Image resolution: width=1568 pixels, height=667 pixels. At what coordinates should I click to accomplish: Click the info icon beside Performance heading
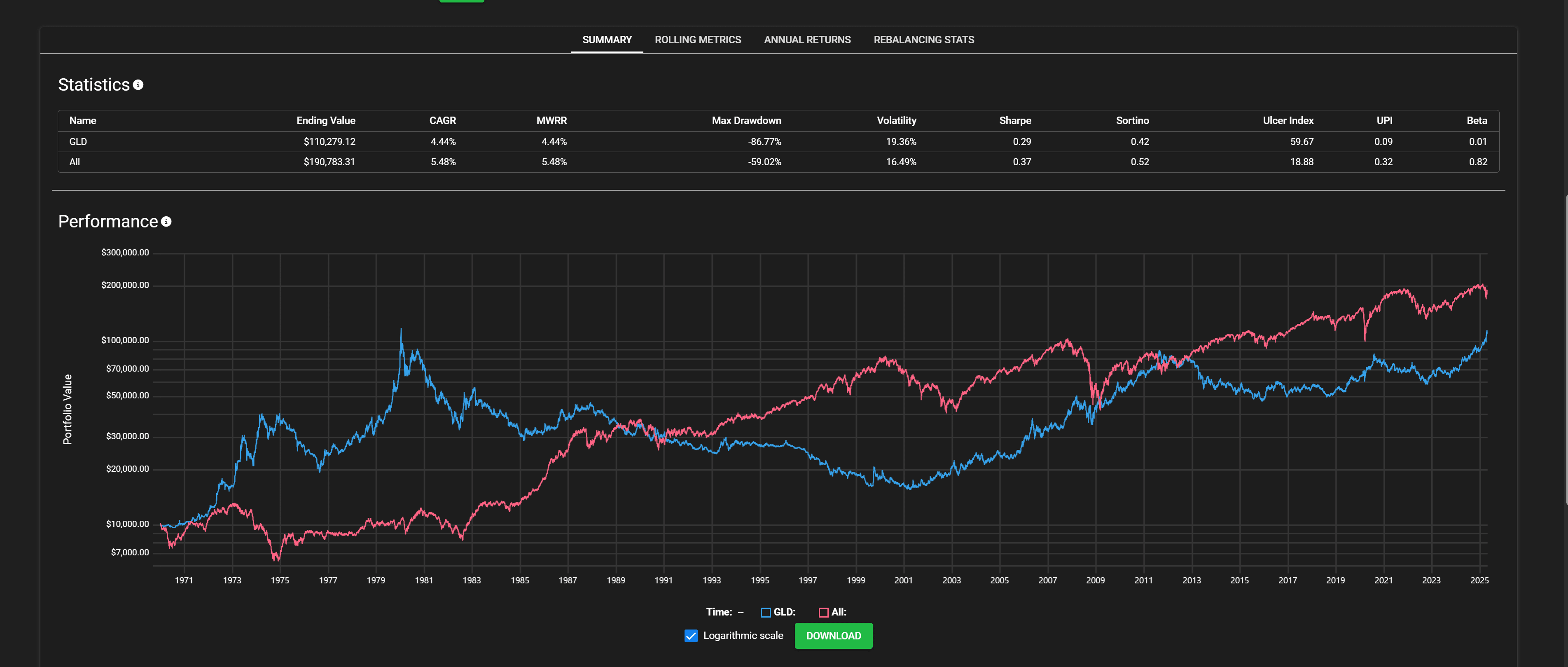[166, 222]
